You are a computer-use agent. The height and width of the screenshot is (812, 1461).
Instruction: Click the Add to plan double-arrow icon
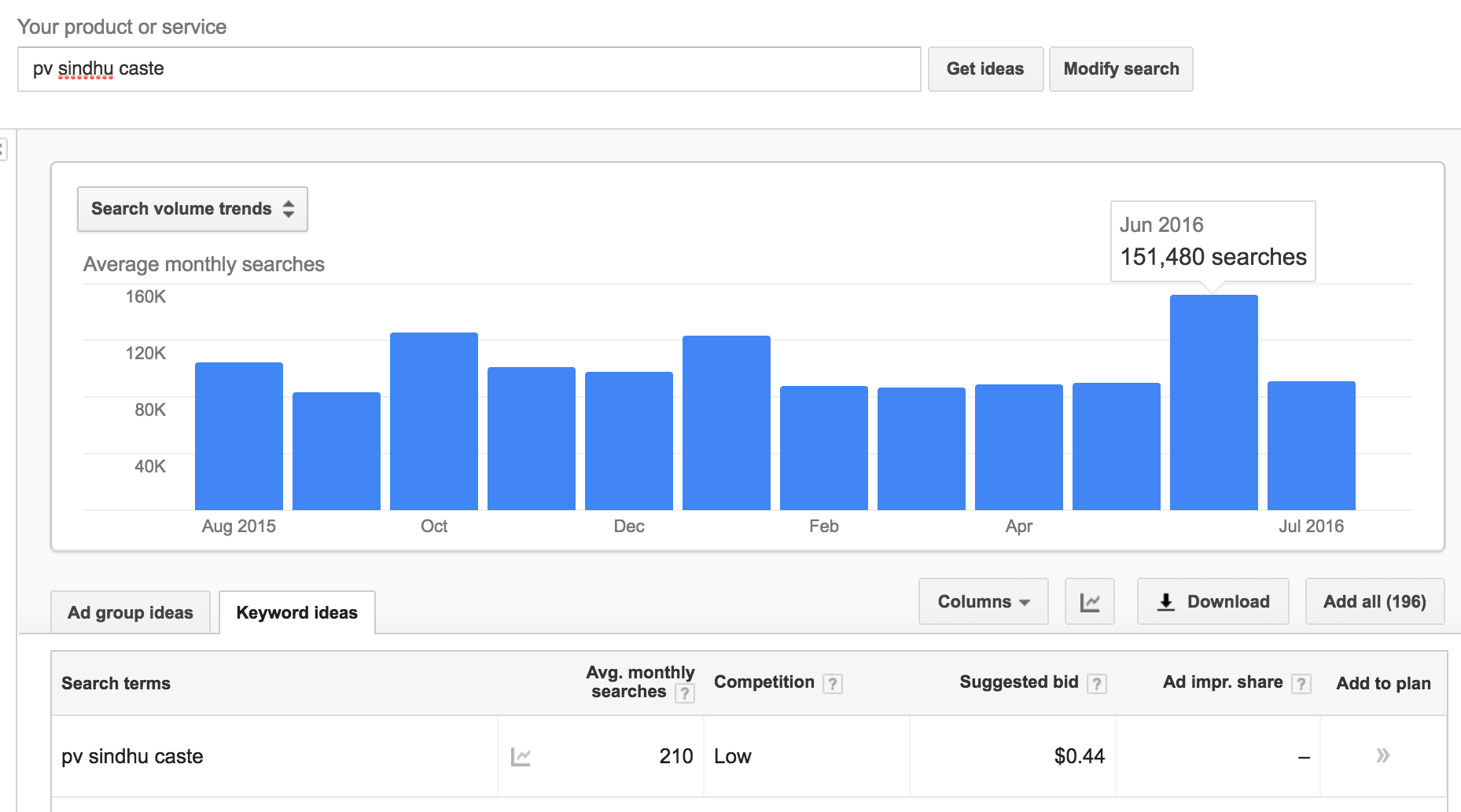[x=1382, y=756]
